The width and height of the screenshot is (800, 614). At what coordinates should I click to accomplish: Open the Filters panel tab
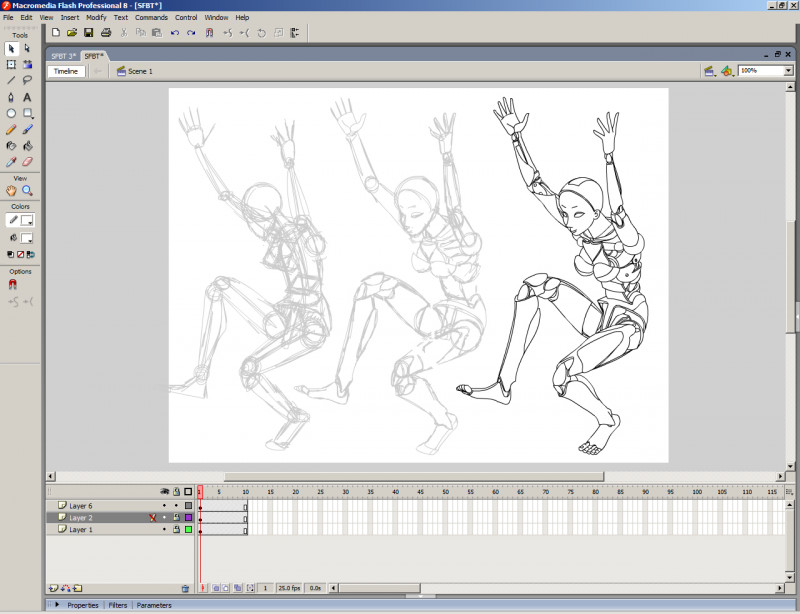(x=118, y=605)
